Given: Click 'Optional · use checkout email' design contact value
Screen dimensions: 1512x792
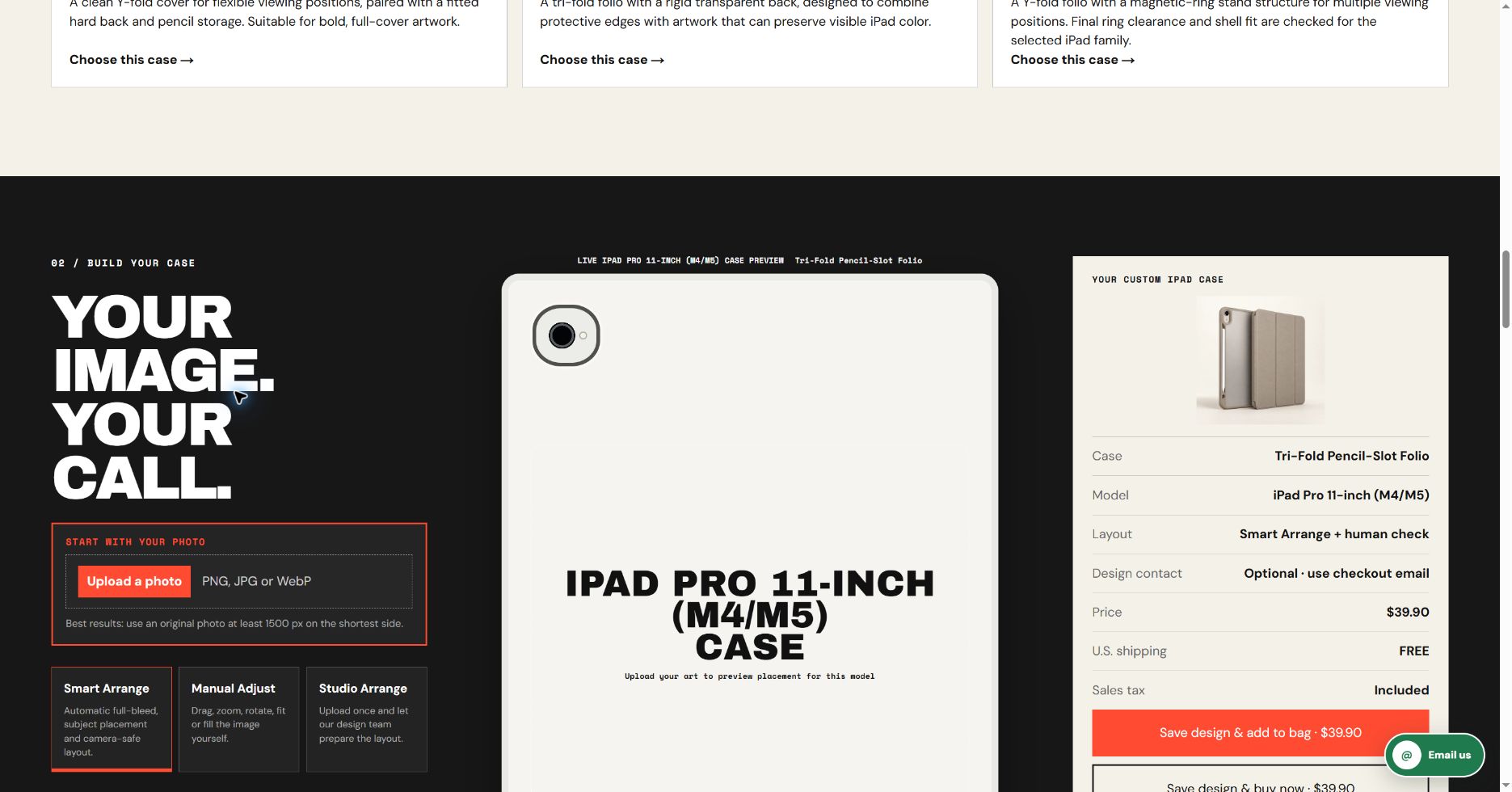Looking at the screenshot, I should (x=1336, y=573).
